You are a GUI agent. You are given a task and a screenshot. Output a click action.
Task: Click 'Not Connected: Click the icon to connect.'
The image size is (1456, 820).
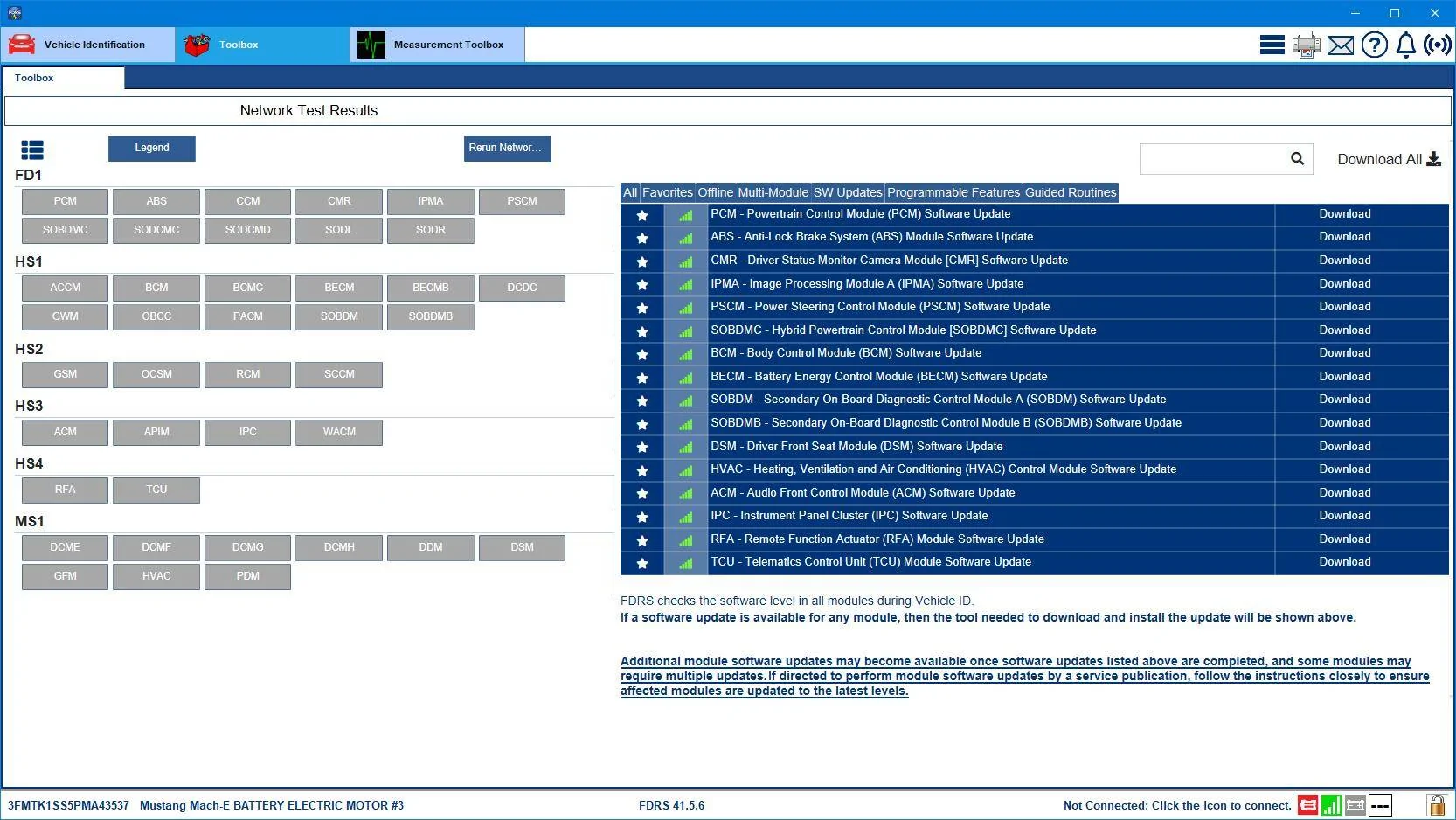tap(1177, 805)
